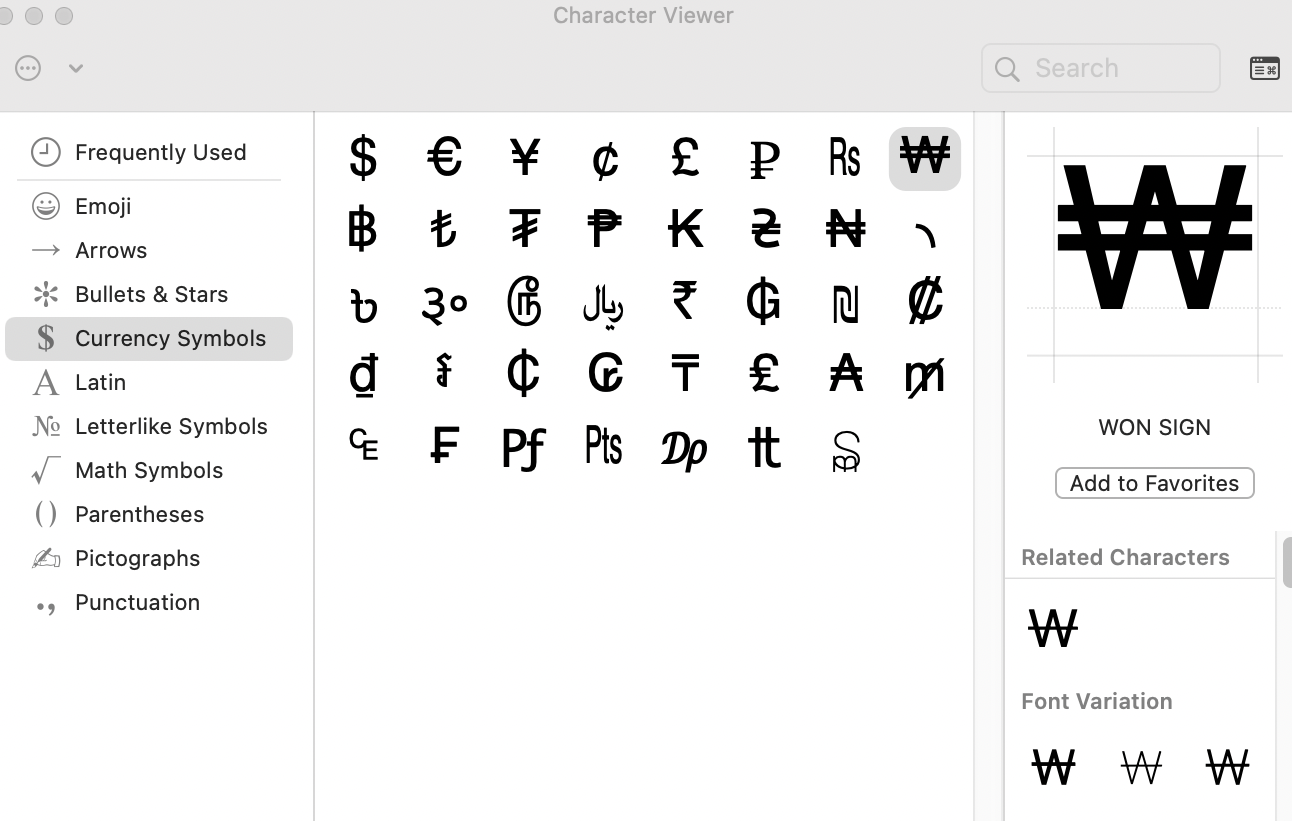Click the Pictographs pen sidebar icon
This screenshot has height=821, width=1292.
(44, 558)
